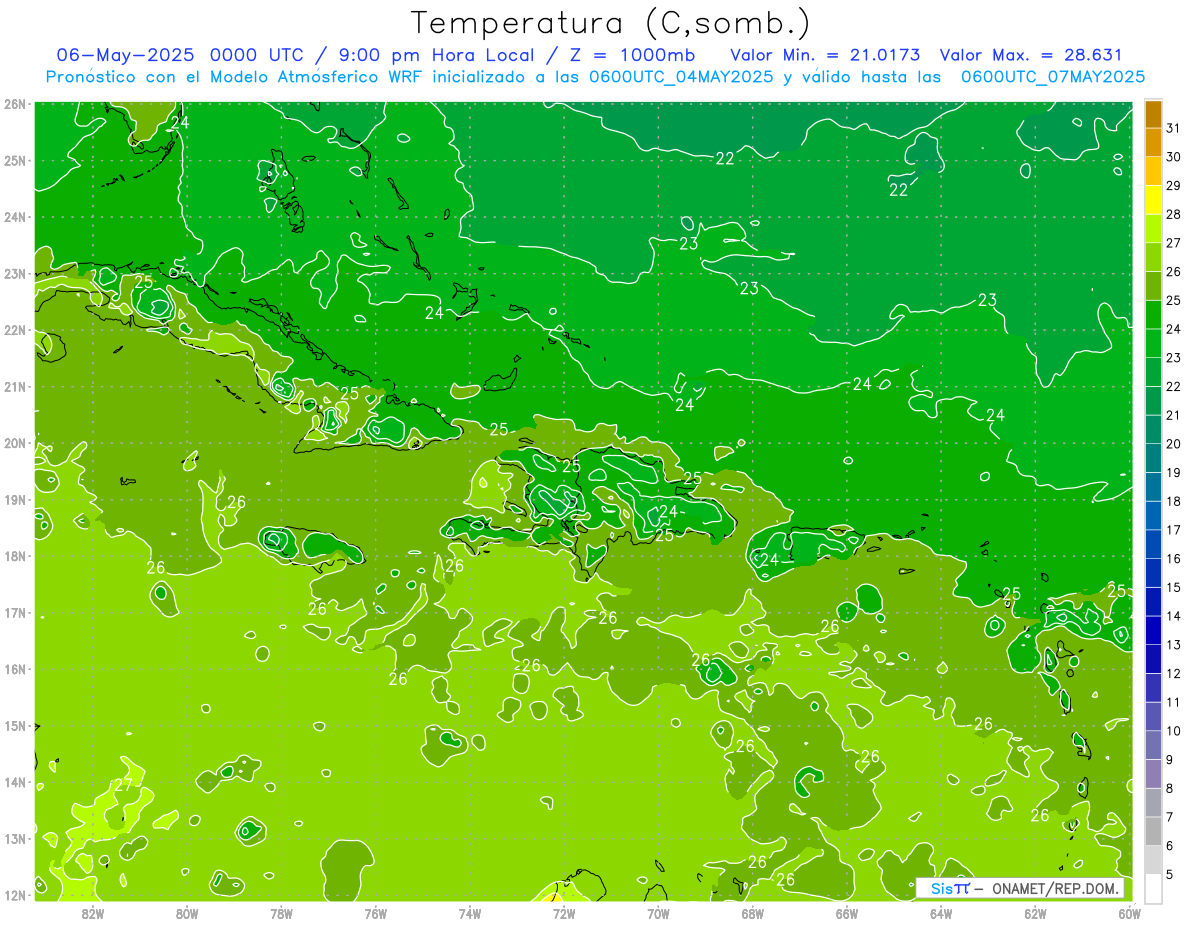Click the '82W' longitude axis label
Screen dimensions: 1200x927
click(92, 912)
